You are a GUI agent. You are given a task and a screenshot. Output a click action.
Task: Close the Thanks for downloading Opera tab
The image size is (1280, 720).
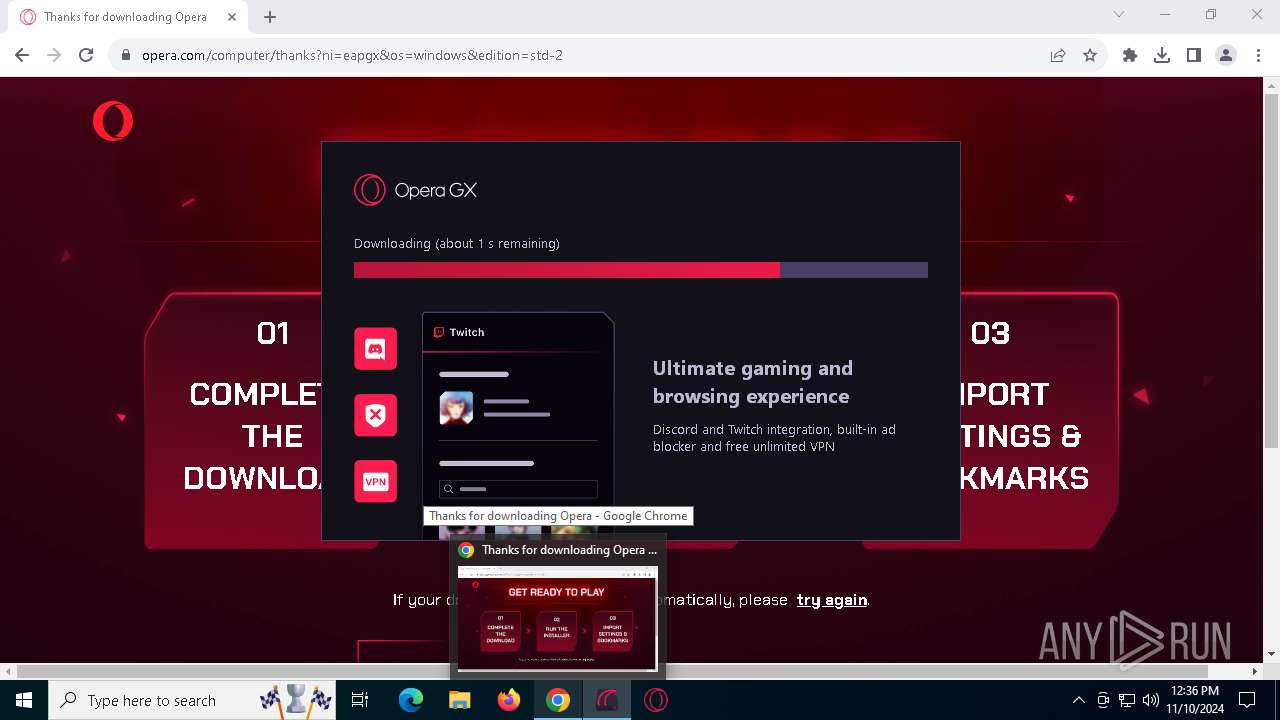coord(233,17)
